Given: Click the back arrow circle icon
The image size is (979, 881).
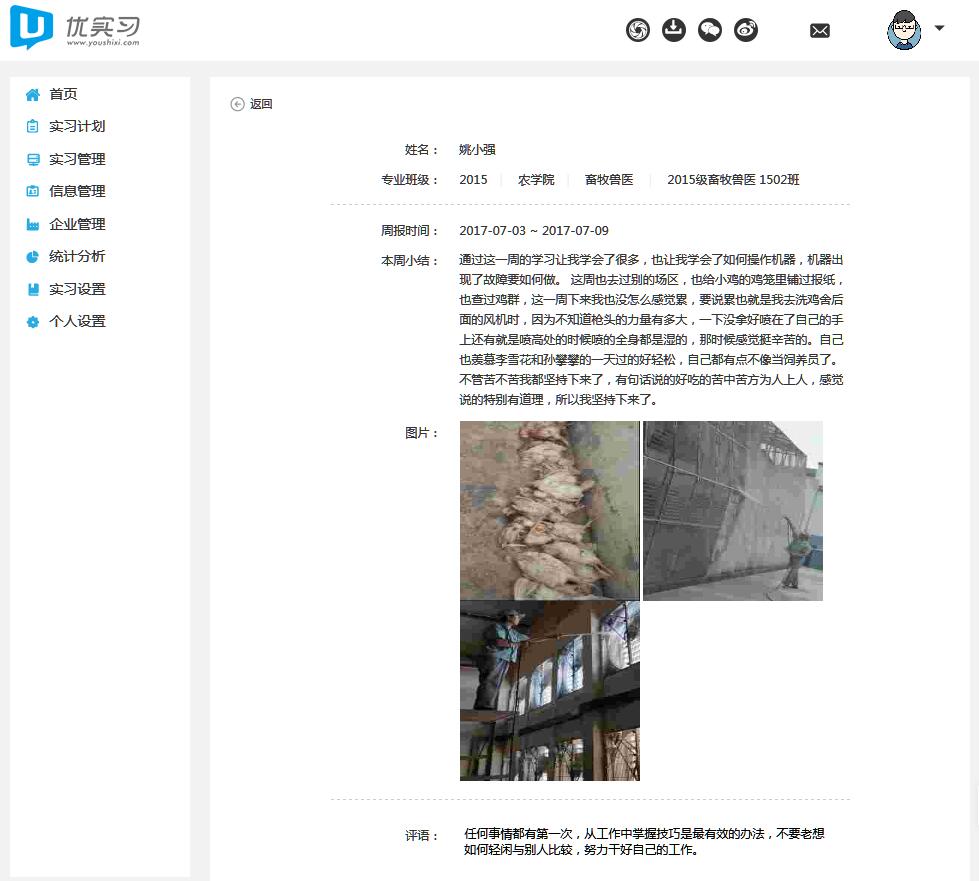Looking at the screenshot, I should click(x=237, y=104).
